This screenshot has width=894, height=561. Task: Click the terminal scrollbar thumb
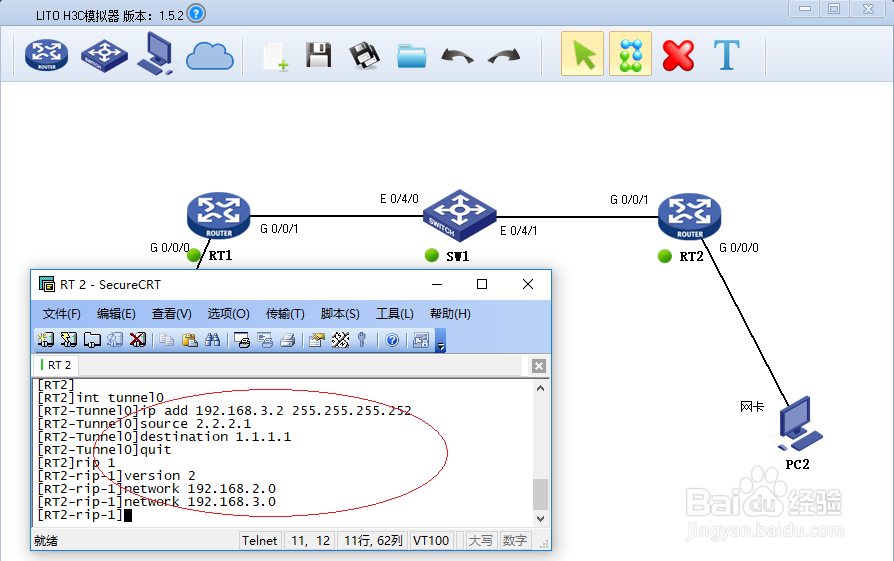click(x=541, y=494)
